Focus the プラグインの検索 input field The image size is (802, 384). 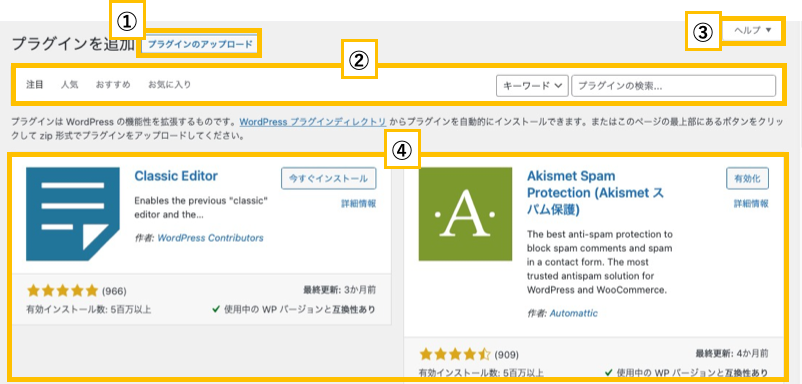point(674,86)
